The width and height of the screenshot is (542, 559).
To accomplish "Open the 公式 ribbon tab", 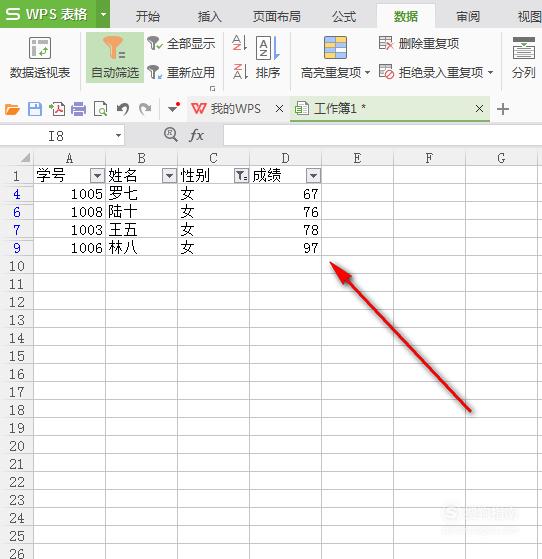I will [344, 16].
